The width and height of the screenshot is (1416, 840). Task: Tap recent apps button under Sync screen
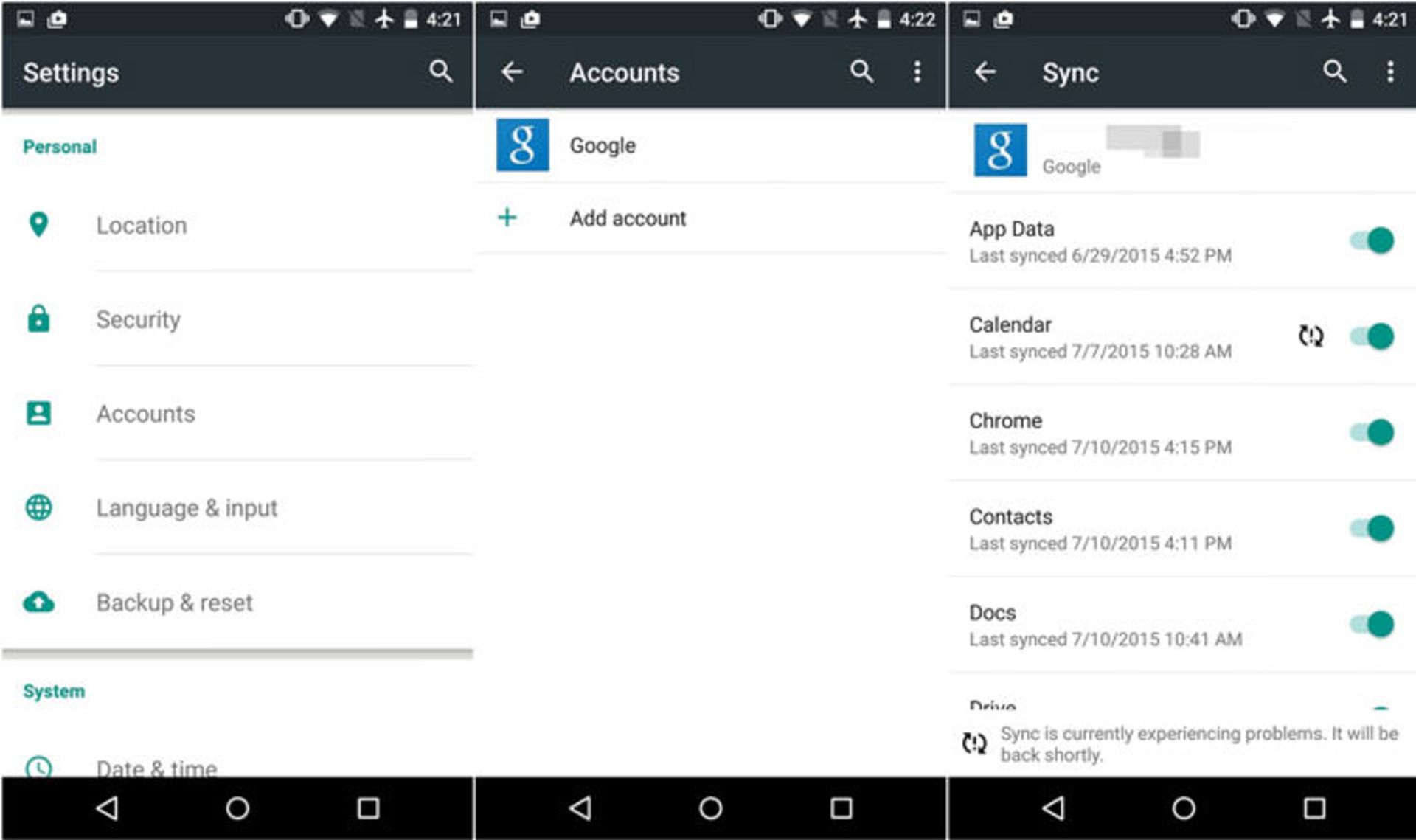tap(1314, 808)
